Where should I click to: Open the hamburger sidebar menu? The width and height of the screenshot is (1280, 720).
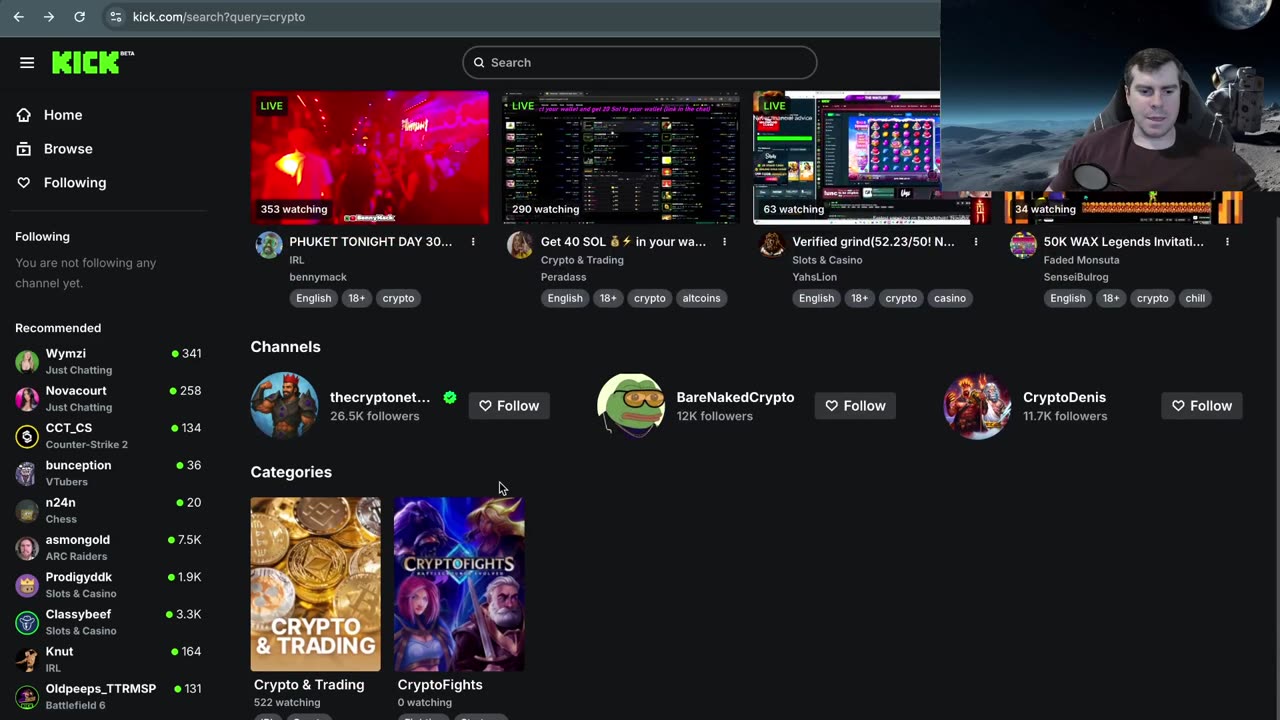coord(27,63)
